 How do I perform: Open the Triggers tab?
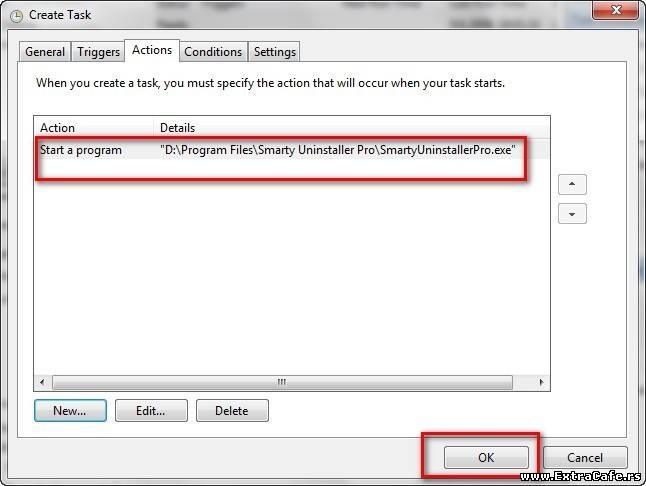[x=98, y=52]
